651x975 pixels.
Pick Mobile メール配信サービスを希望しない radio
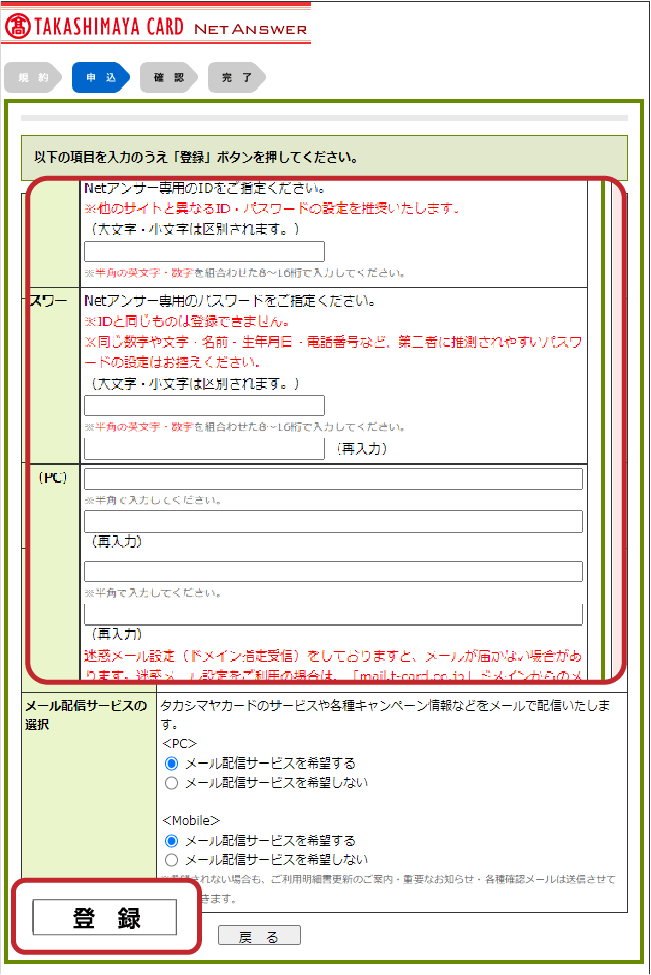[x=172, y=860]
